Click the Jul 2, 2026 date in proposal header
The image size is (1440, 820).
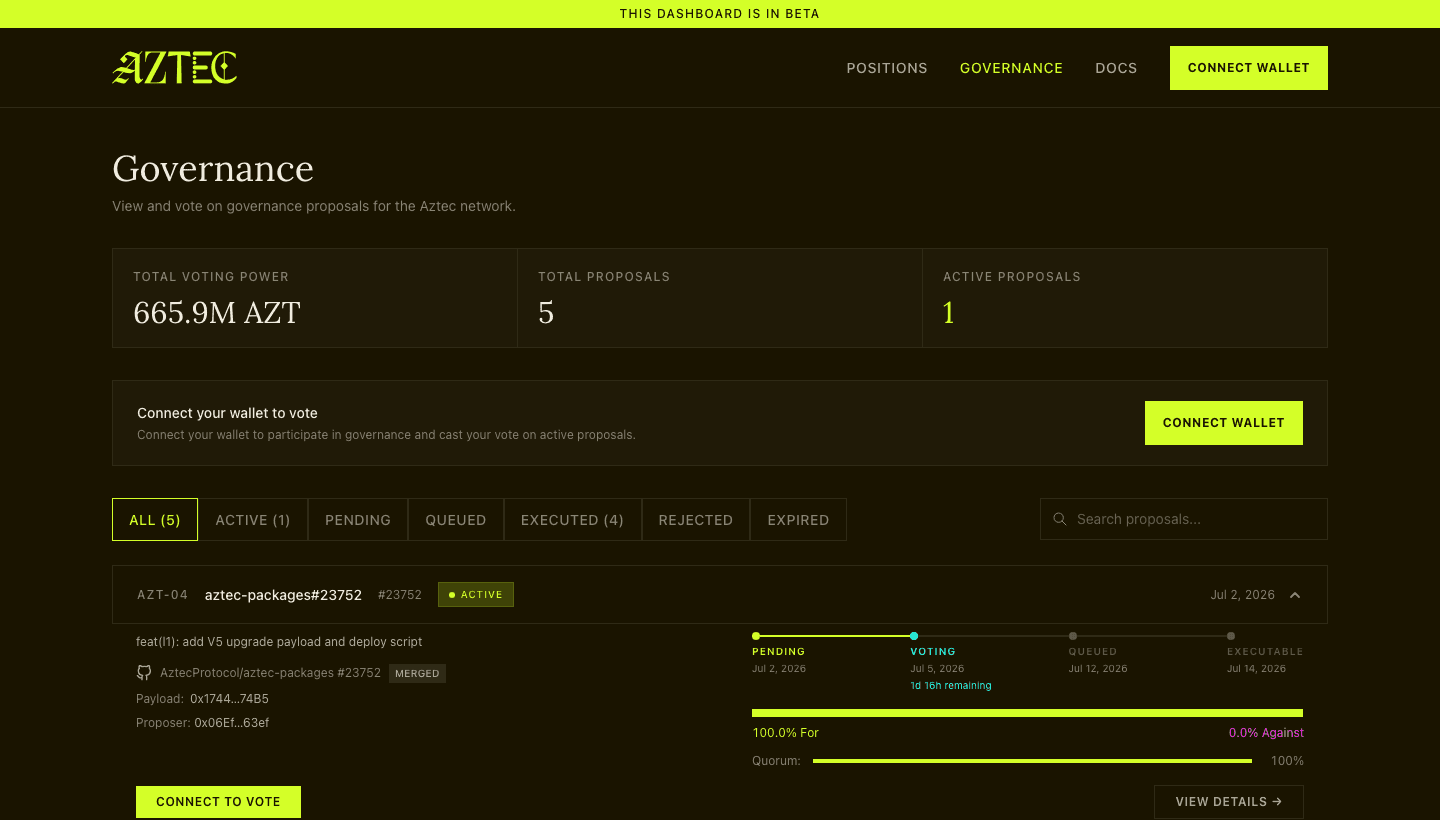tap(1243, 595)
